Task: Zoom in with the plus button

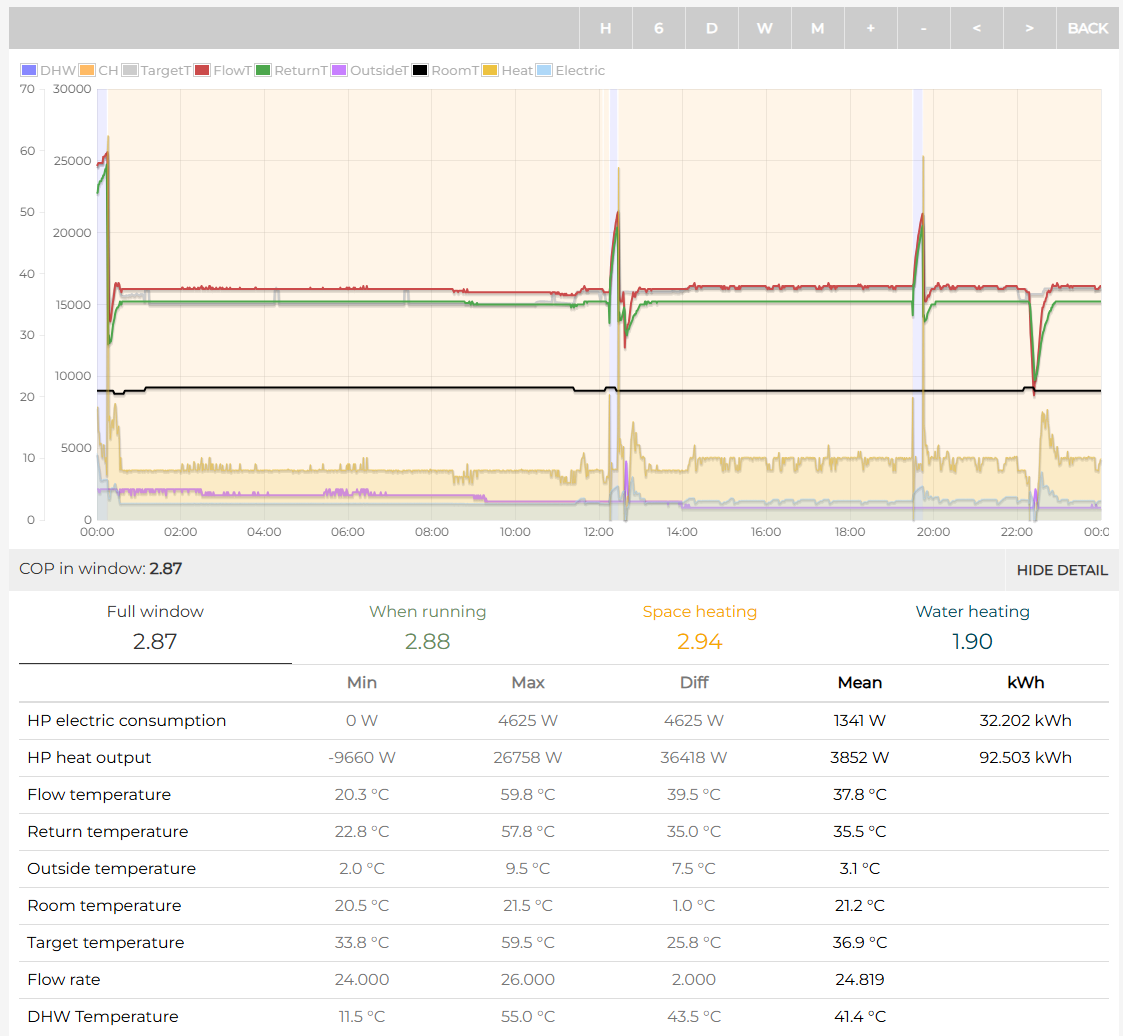Action: pos(870,28)
